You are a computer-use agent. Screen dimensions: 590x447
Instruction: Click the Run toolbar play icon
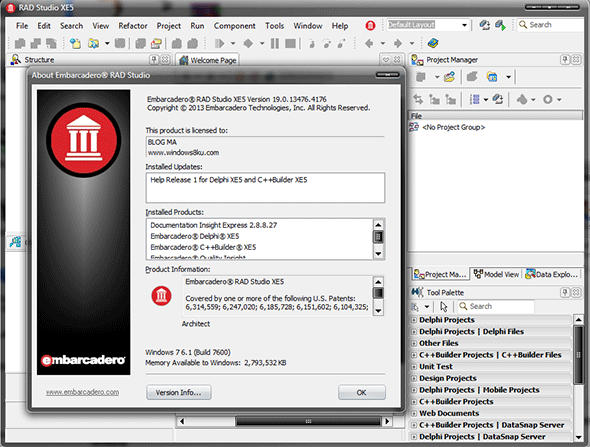[x=219, y=44]
